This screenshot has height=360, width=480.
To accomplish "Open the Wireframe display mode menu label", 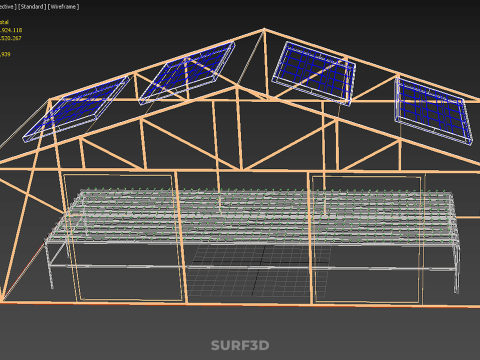I will (x=64, y=7).
